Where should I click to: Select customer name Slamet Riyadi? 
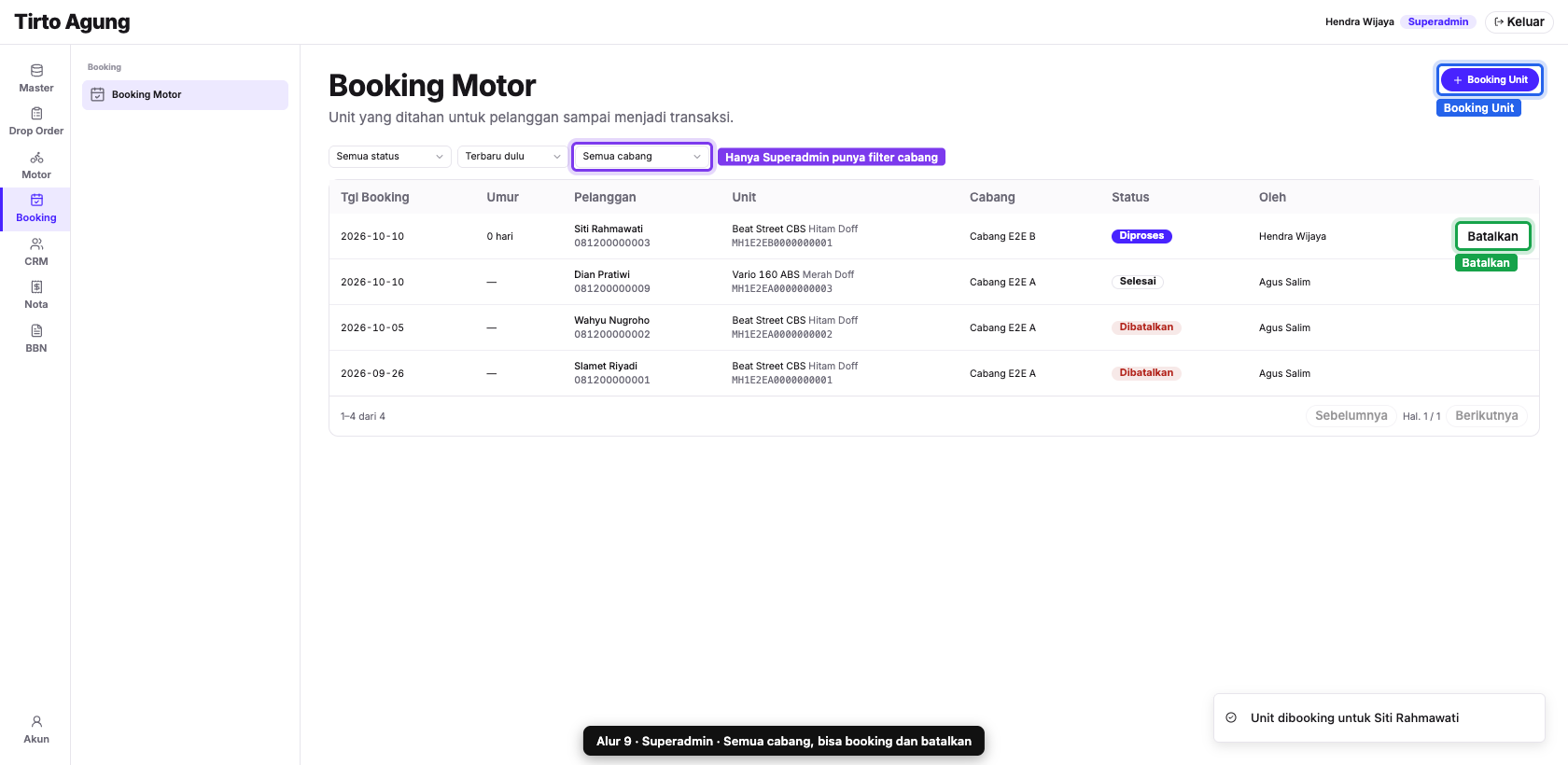pos(606,367)
